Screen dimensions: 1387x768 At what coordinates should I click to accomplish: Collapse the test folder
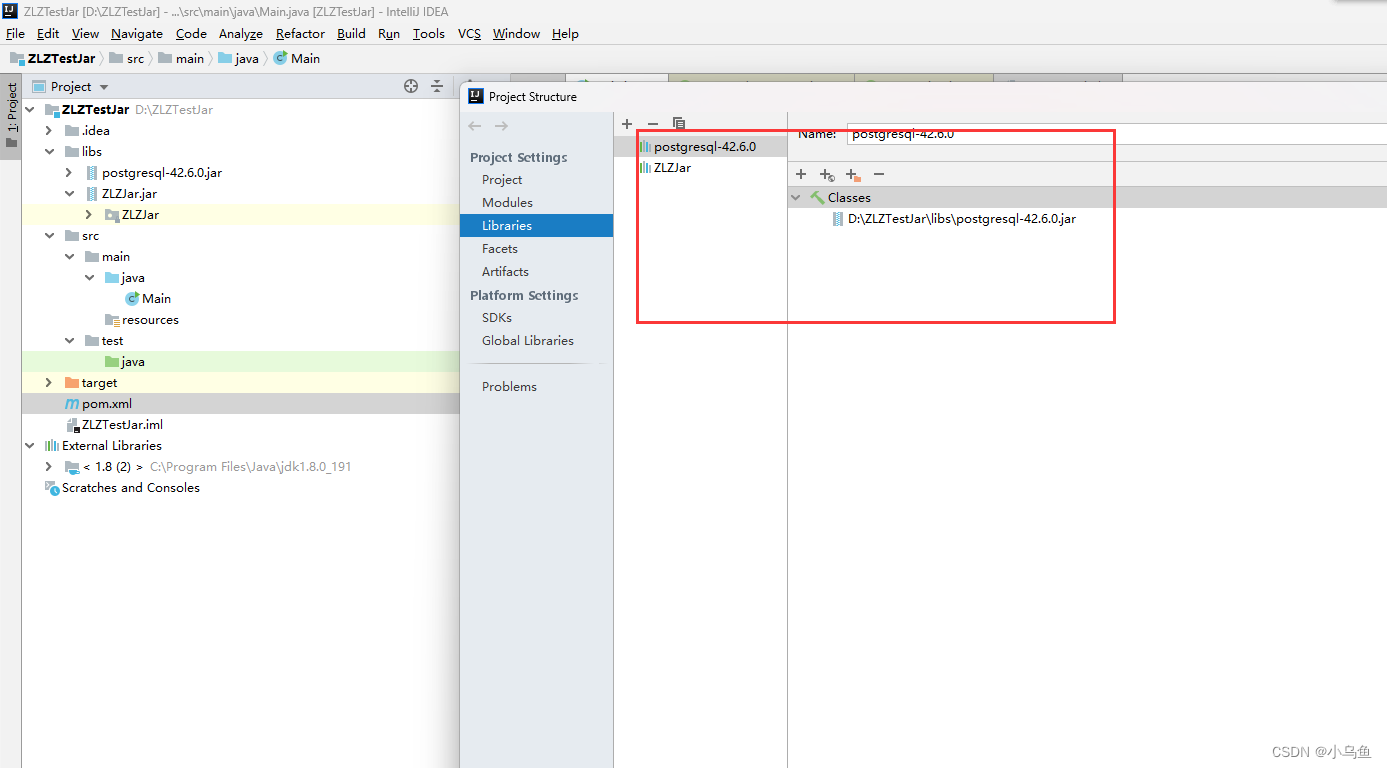pyautogui.click(x=69, y=341)
